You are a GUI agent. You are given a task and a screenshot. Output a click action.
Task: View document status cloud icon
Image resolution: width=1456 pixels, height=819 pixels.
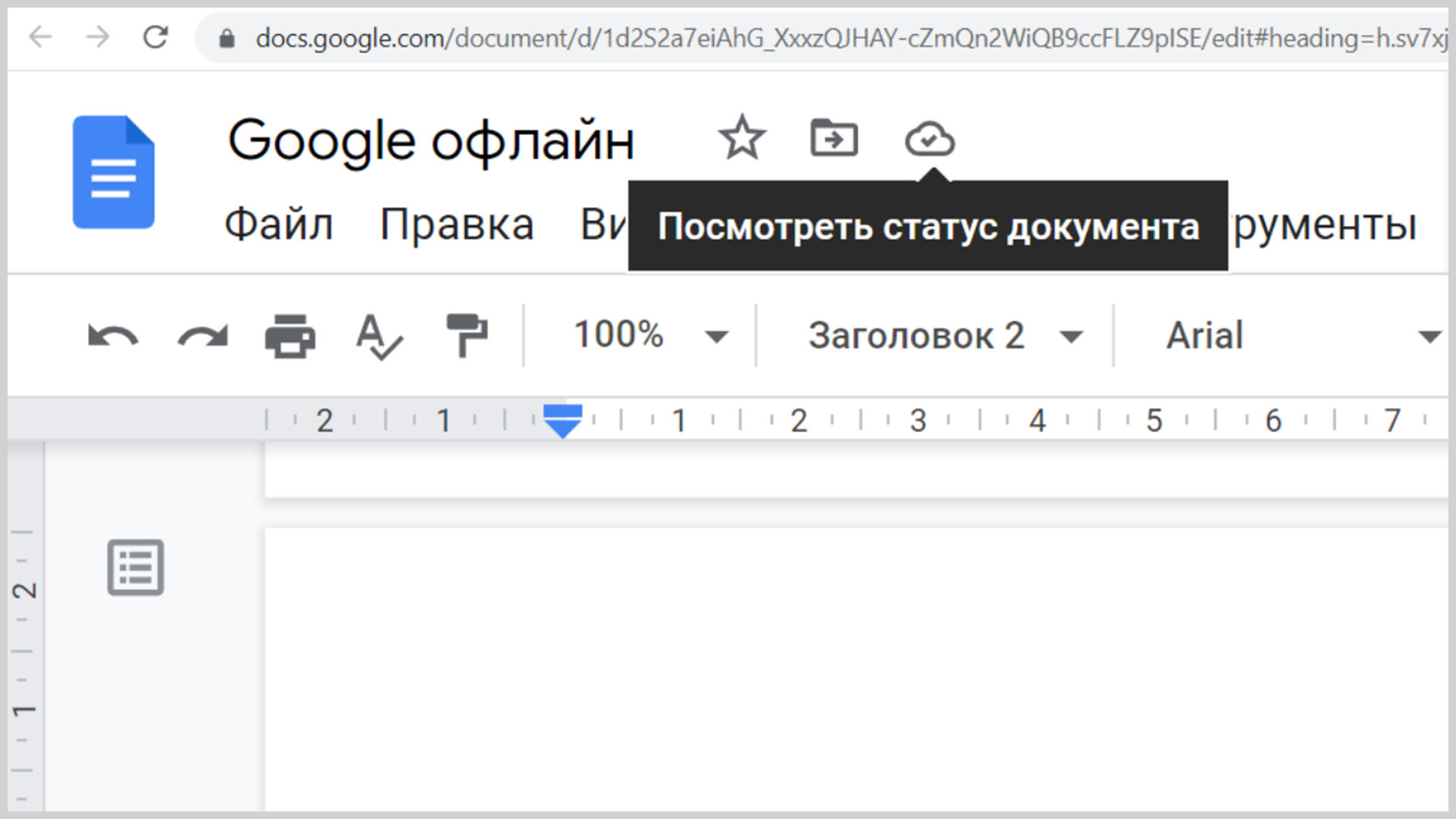click(x=929, y=140)
